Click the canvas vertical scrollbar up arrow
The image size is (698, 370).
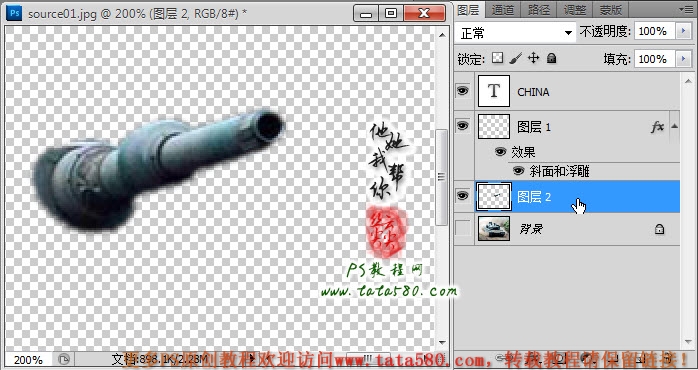442,35
